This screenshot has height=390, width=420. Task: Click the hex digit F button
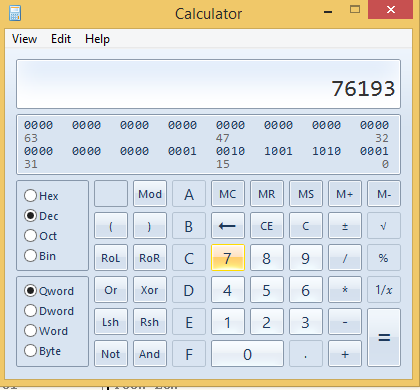(x=189, y=354)
